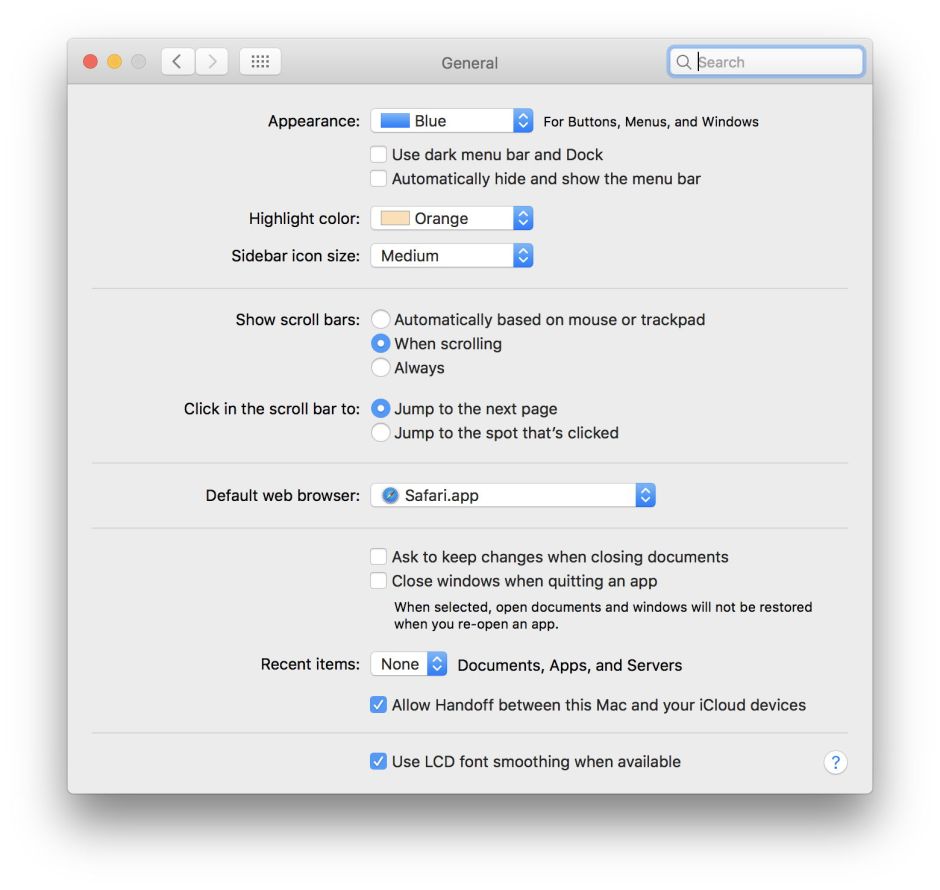Go back using the left chevron button
The width and height of the screenshot is (940, 890).
[x=177, y=62]
